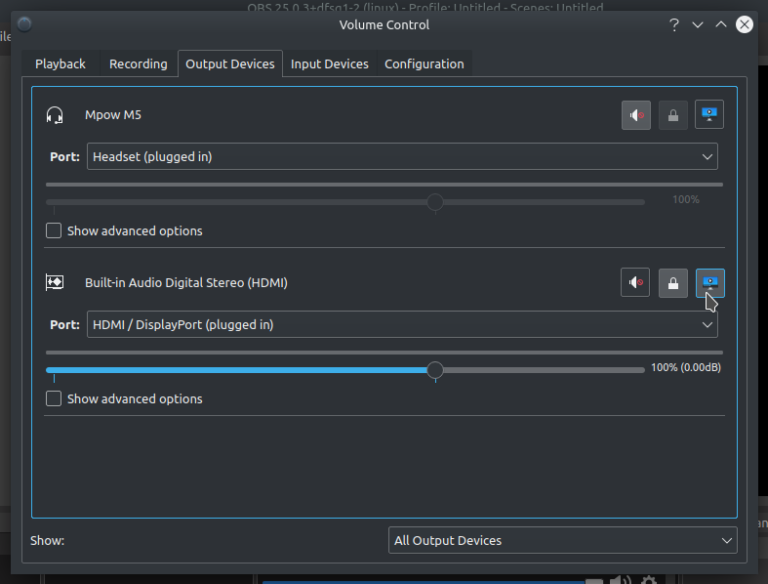Mute the Mpow M5 headset output
The image size is (768, 584).
point(636,116)
